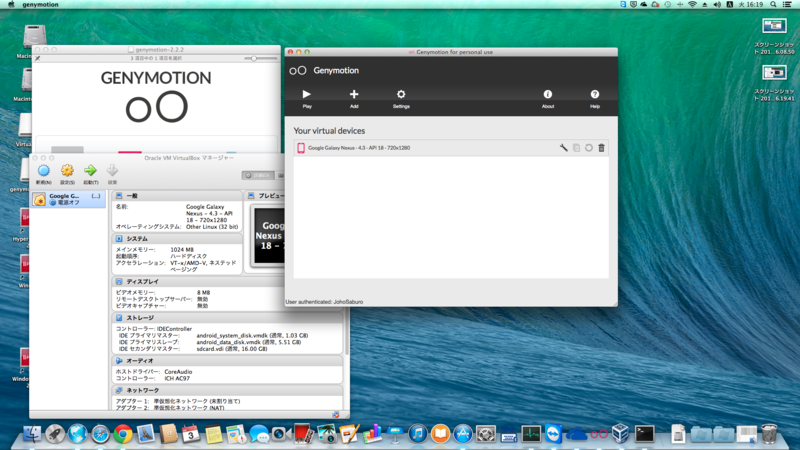Click the Wi-Fi status icon in menu bar
Viewport: 800px width, 450px height.
point(692,4)
